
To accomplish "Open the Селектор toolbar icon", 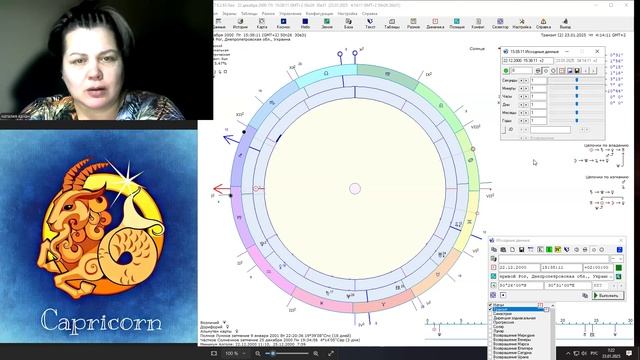I will tap(500, 23).
